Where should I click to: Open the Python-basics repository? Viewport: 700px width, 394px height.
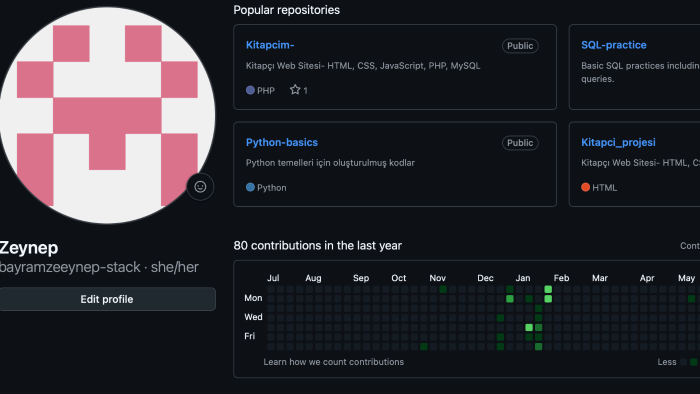tap(282, 142)
